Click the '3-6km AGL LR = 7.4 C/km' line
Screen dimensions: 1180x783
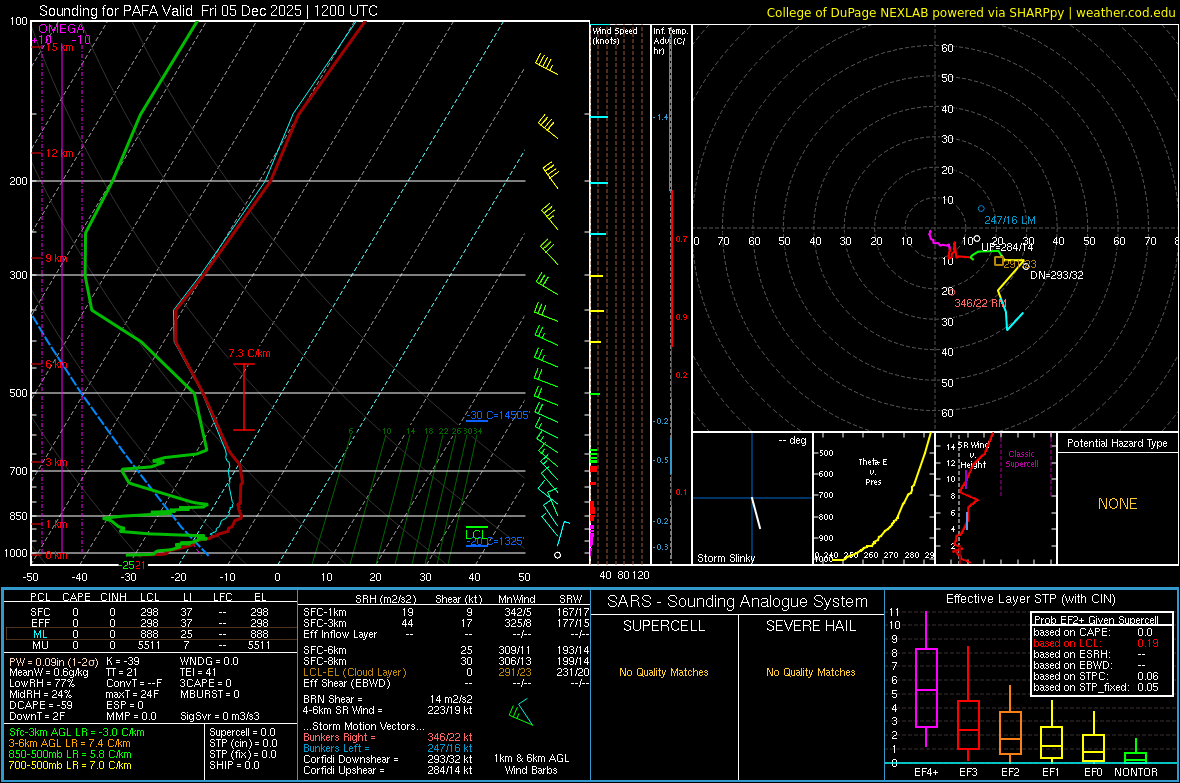click(70, 743)
